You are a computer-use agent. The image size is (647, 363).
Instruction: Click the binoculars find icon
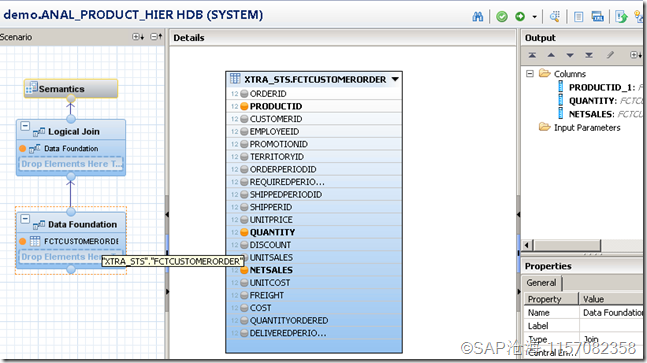(x=478, y=16)
